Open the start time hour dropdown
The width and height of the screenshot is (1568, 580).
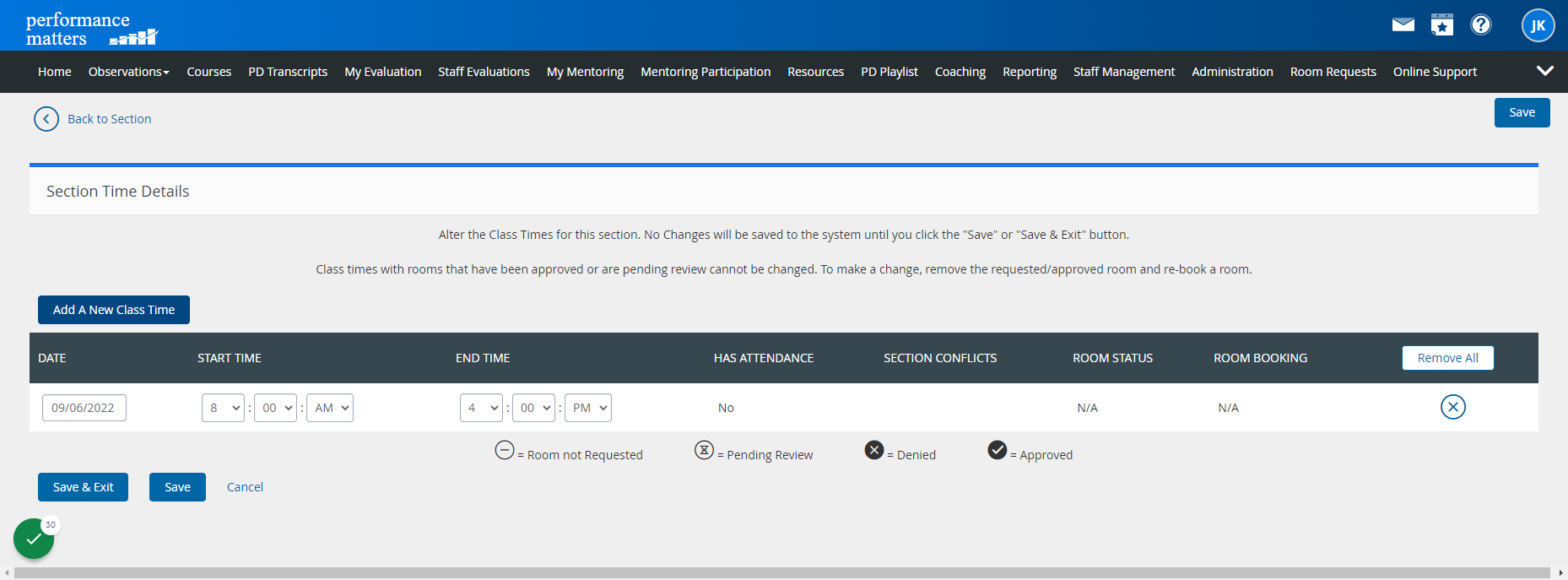pos(223,408)
